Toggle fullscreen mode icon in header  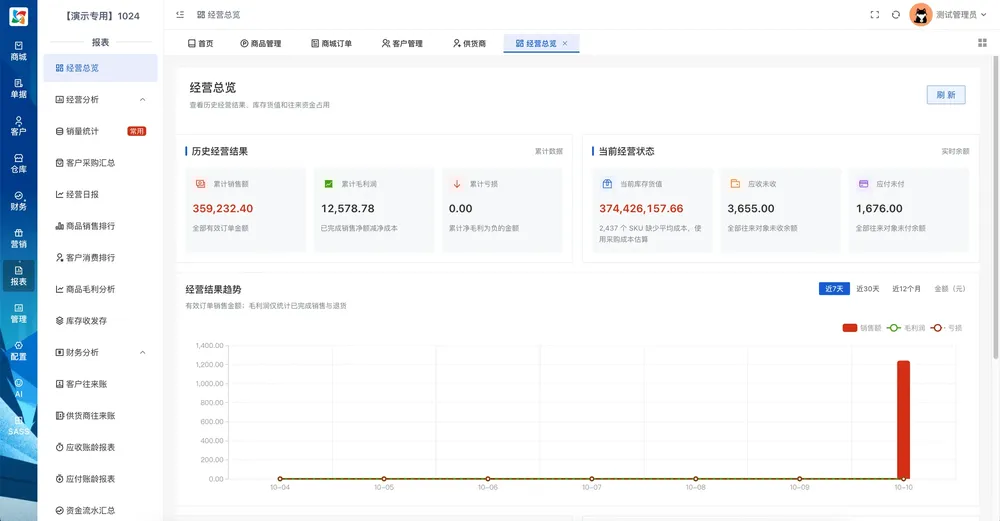point(874,15)
